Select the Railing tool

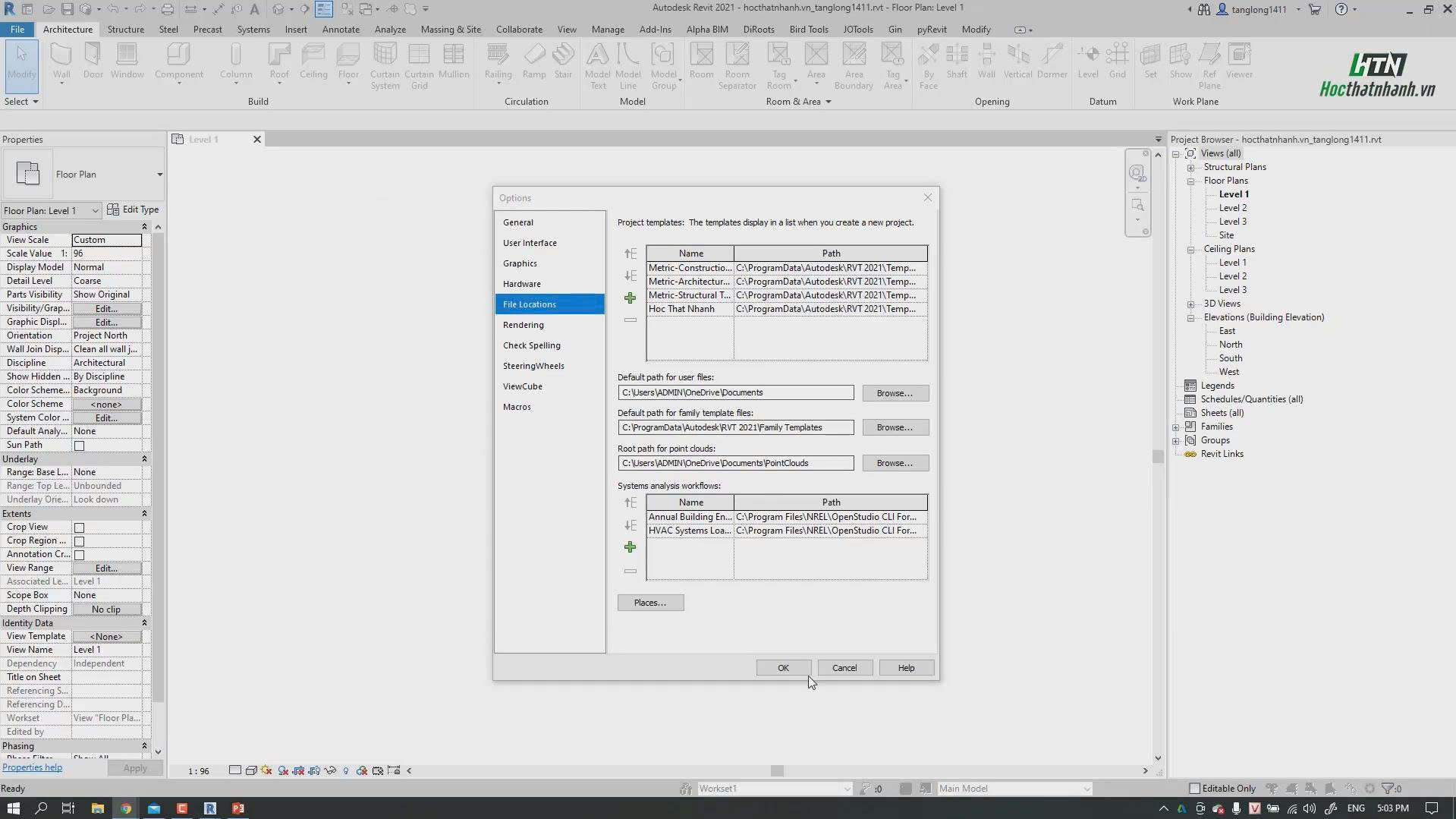[x=498, y=61]
